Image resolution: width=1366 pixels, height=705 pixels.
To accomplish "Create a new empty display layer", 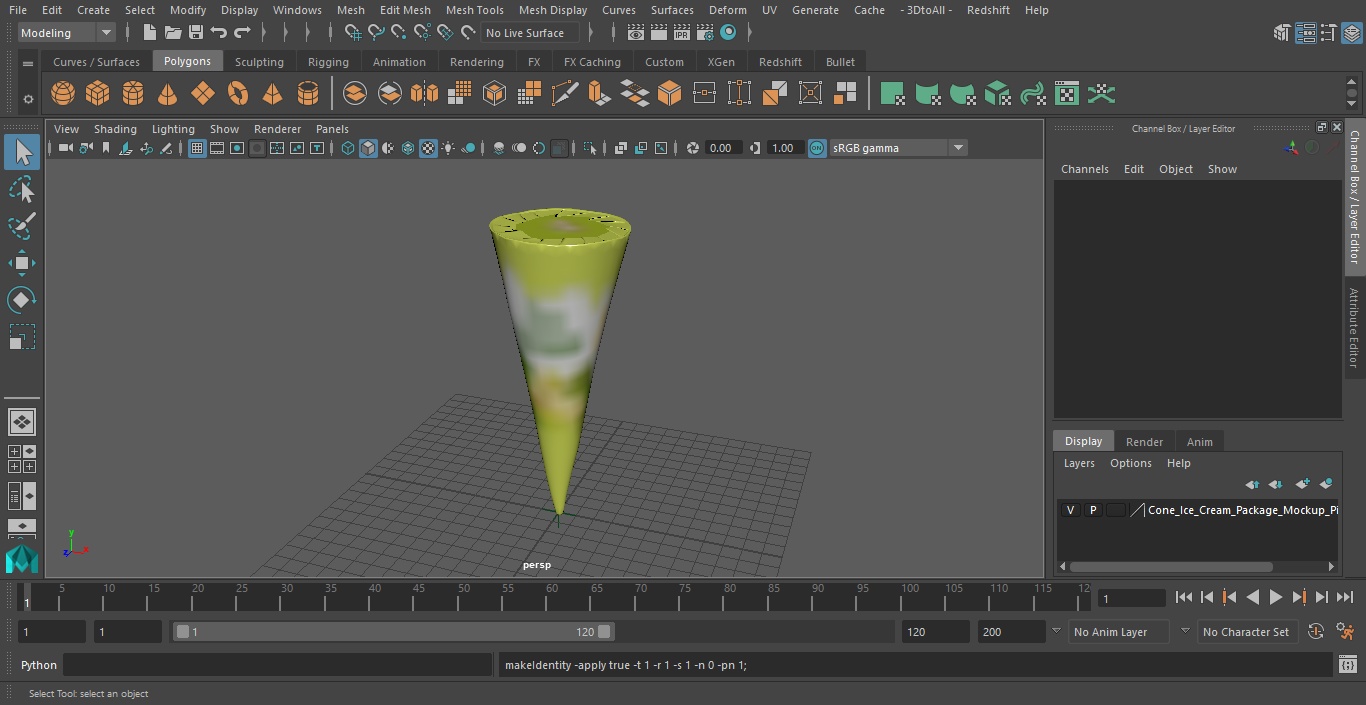I will pos(1302,484).
